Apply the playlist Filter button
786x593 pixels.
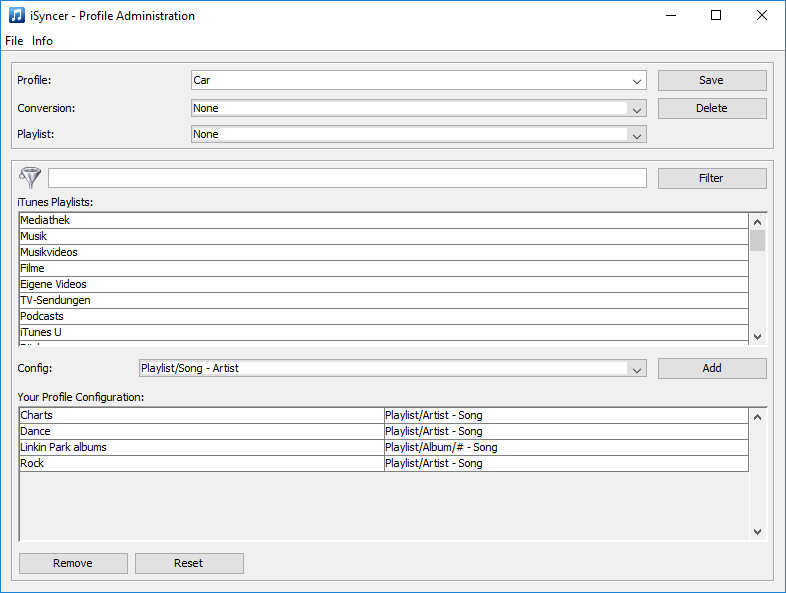(712, 178)
